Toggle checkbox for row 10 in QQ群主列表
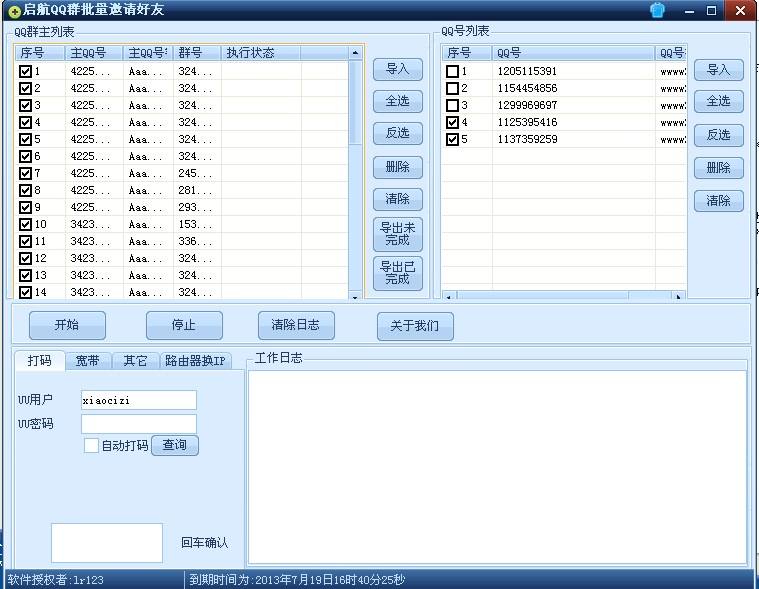This screenshot has width=759, height=589. coord(25,224)
